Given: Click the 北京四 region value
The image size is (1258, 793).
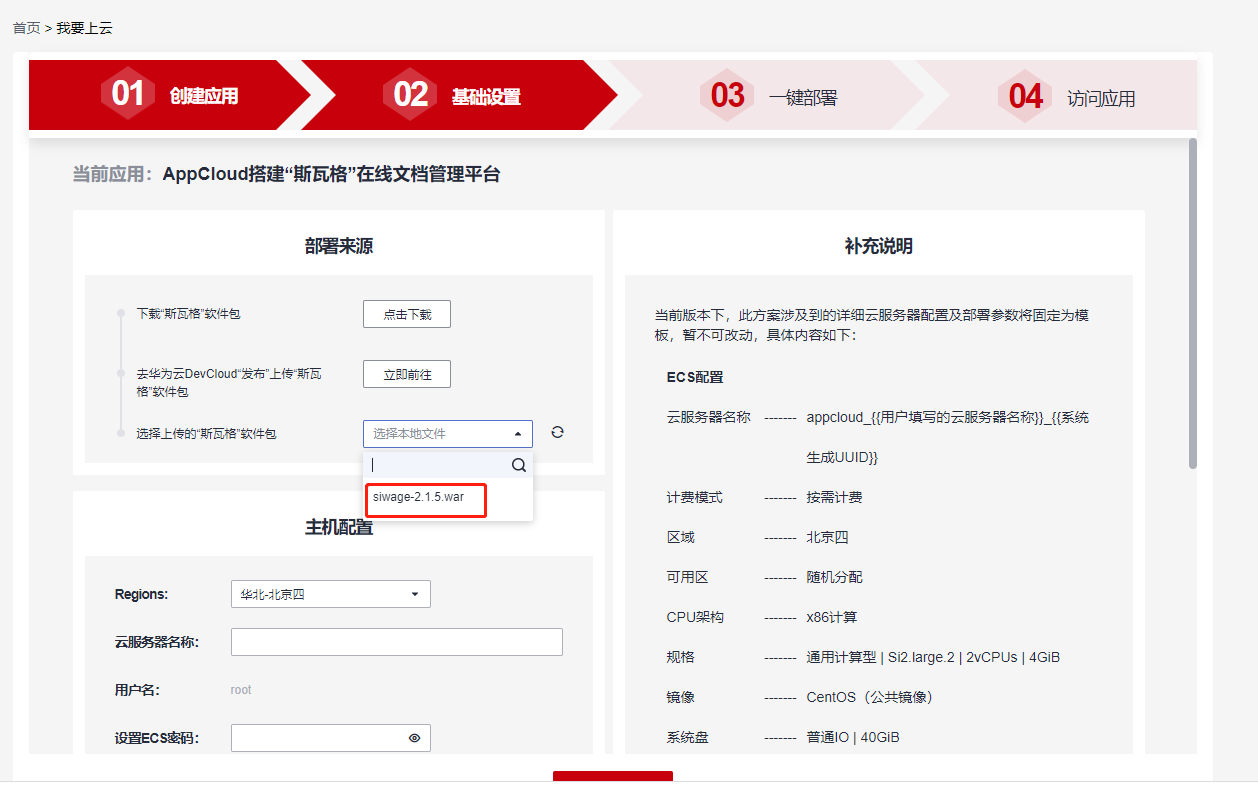Looking at the screenshot, I should pyautogui.click(x=827, y=537).
